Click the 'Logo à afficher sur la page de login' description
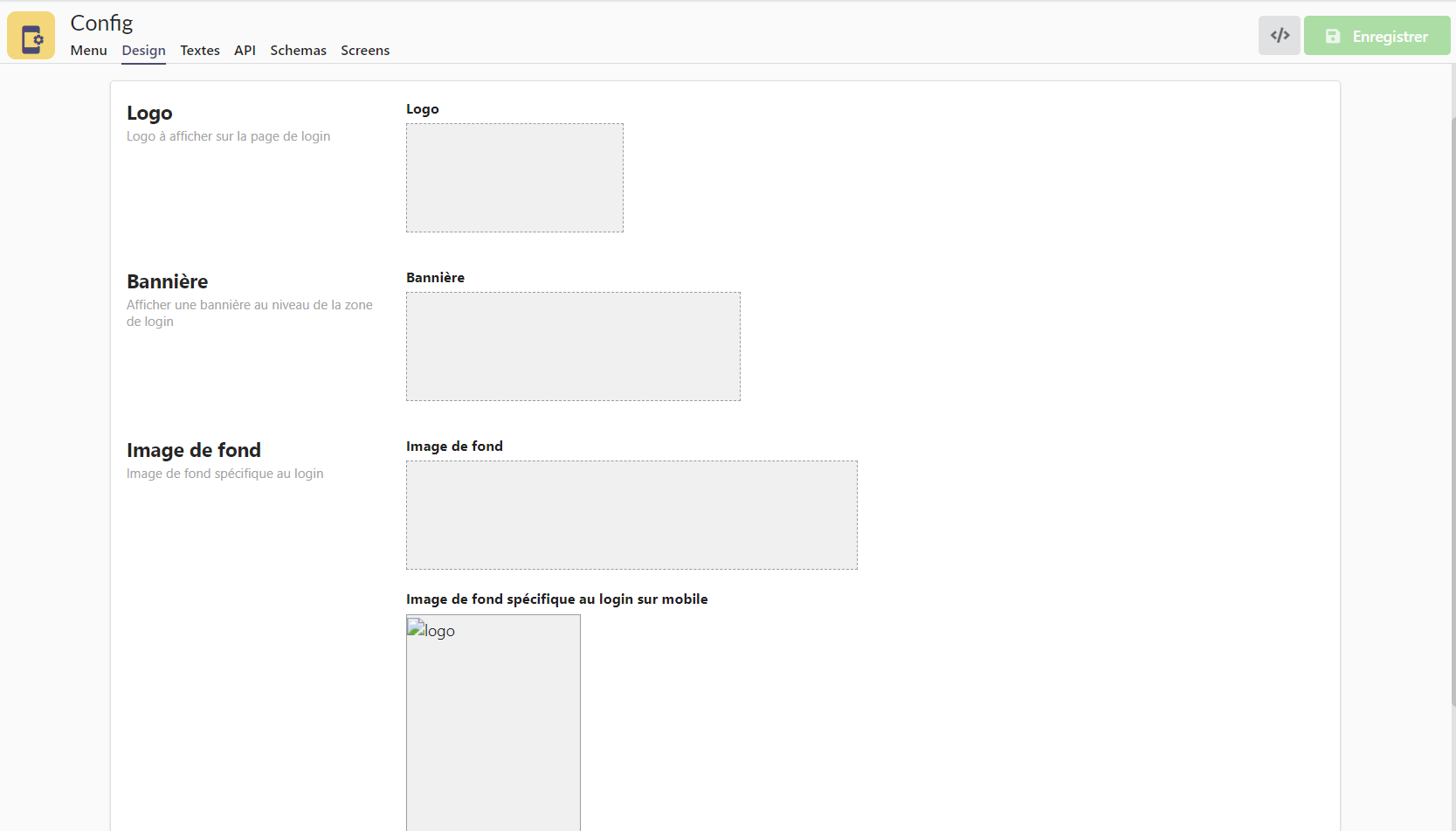This screenshot has height=831, width=1456. coord(228,136)
